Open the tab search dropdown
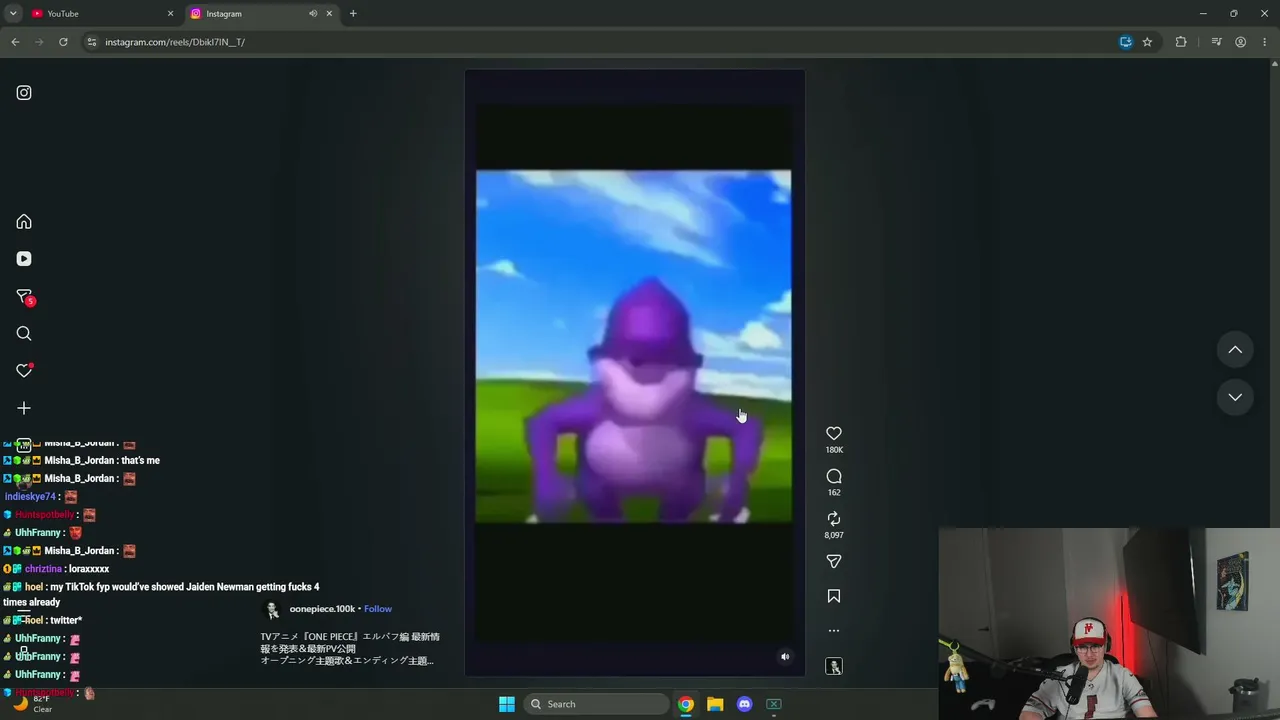The height and width of the screenshot is (720, 1280). pos(13,14)
